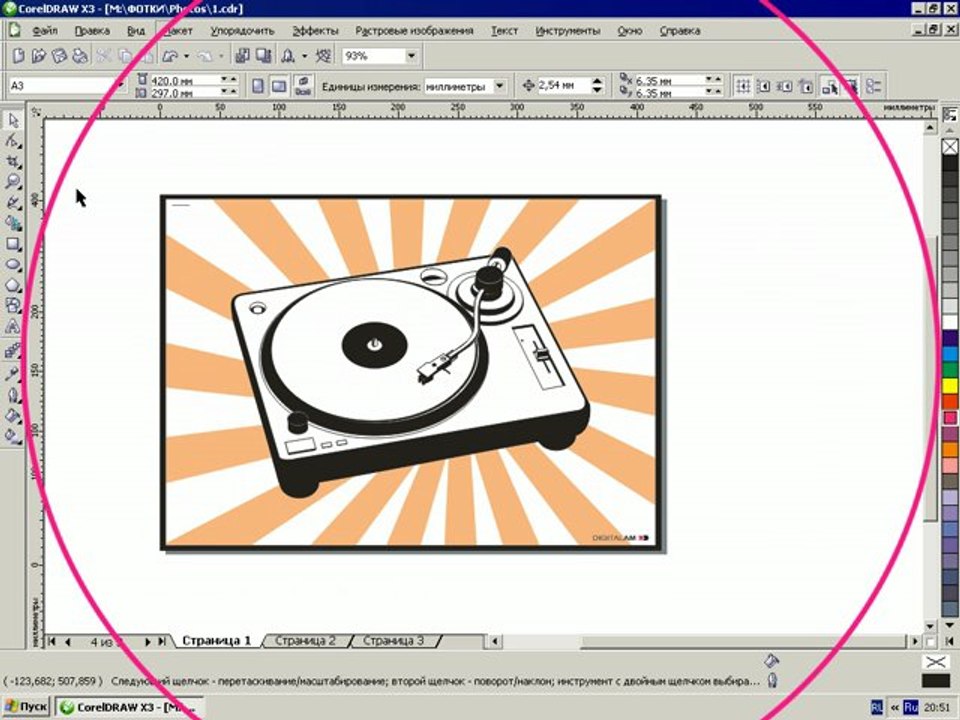Screen dimensions: 960x720
Task: Open the Вид menu
Action: click(x=136, y=30)
